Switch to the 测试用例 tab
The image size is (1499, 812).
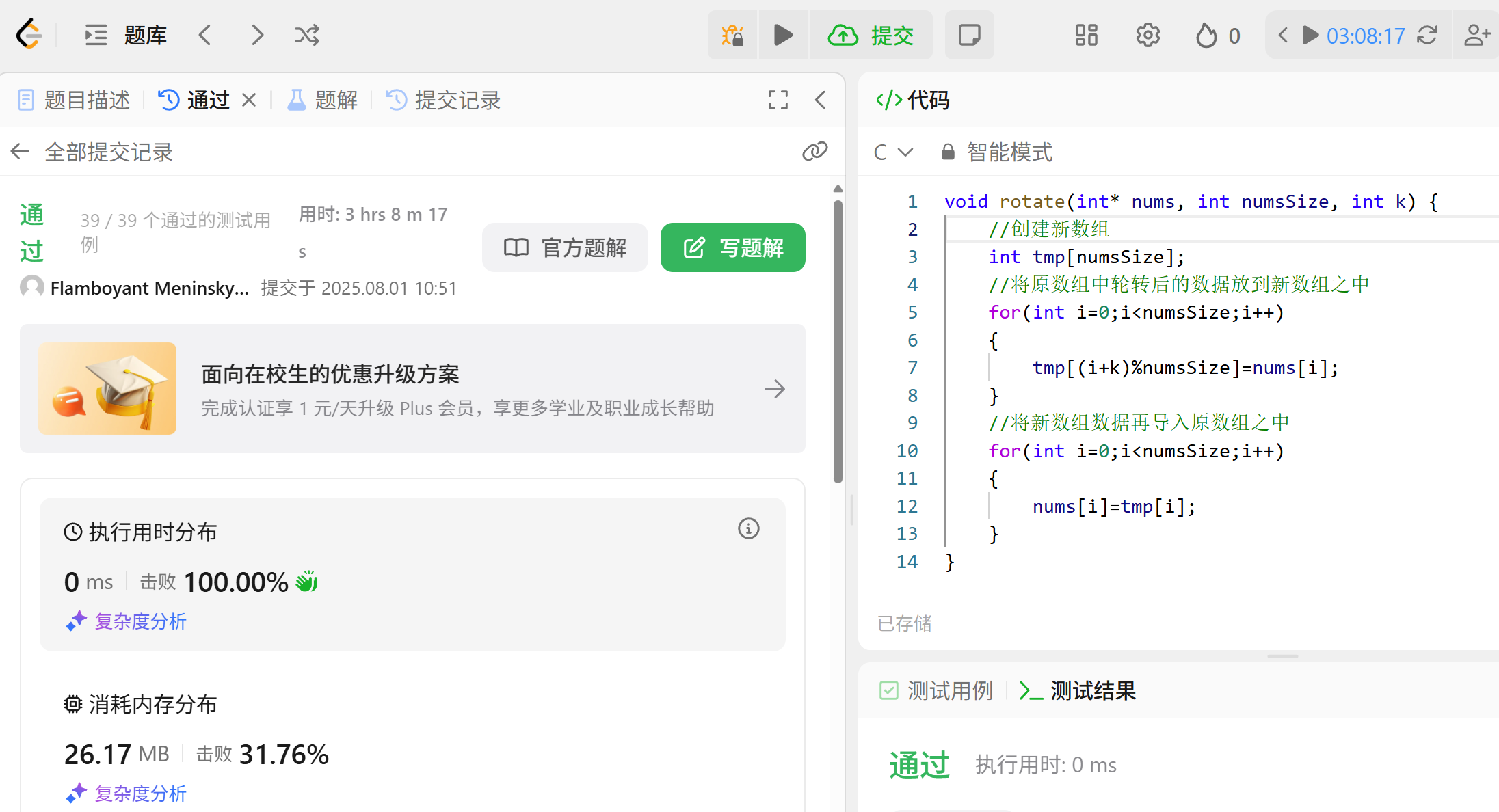(936, 690)
